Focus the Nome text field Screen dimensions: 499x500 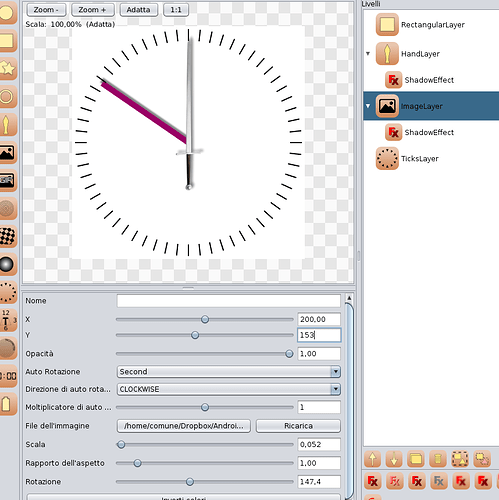(229, 301)
